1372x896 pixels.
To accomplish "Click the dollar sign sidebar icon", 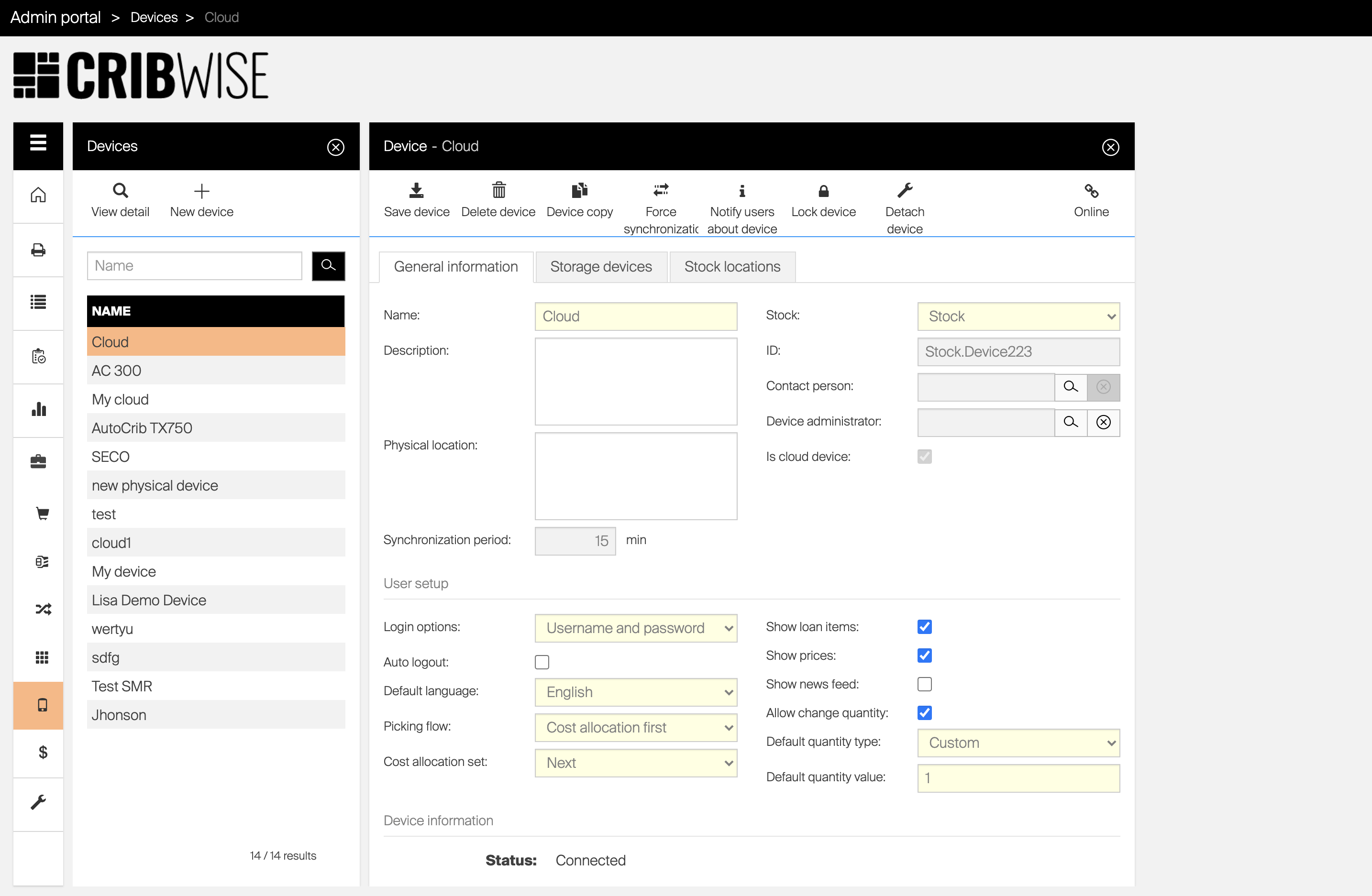I will tap(42, 752).
